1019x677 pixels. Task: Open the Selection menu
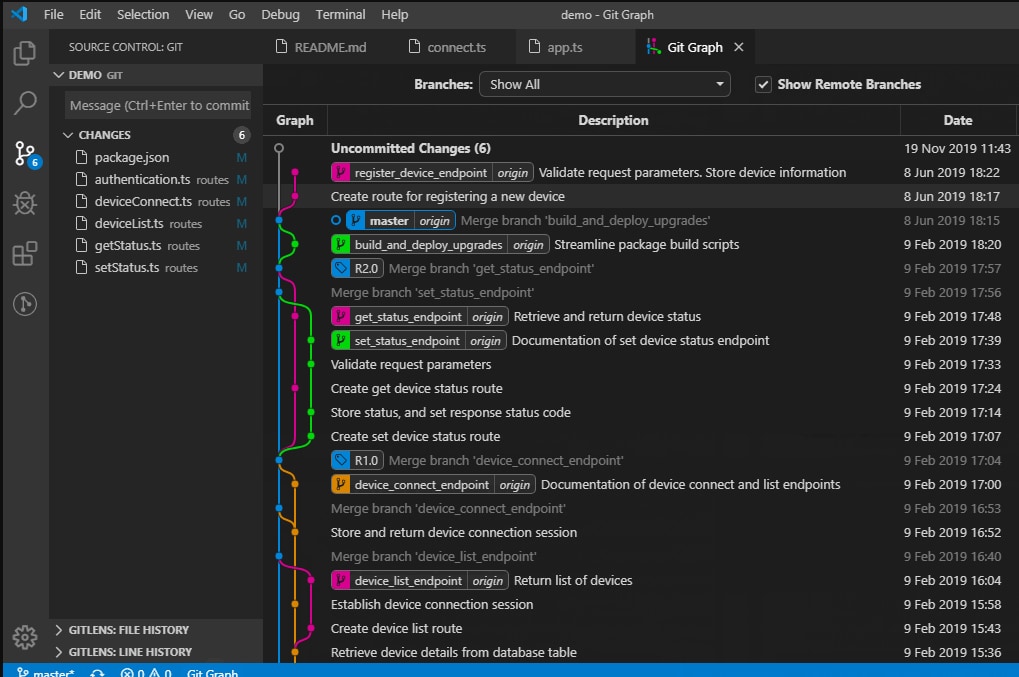click(143, 14)
